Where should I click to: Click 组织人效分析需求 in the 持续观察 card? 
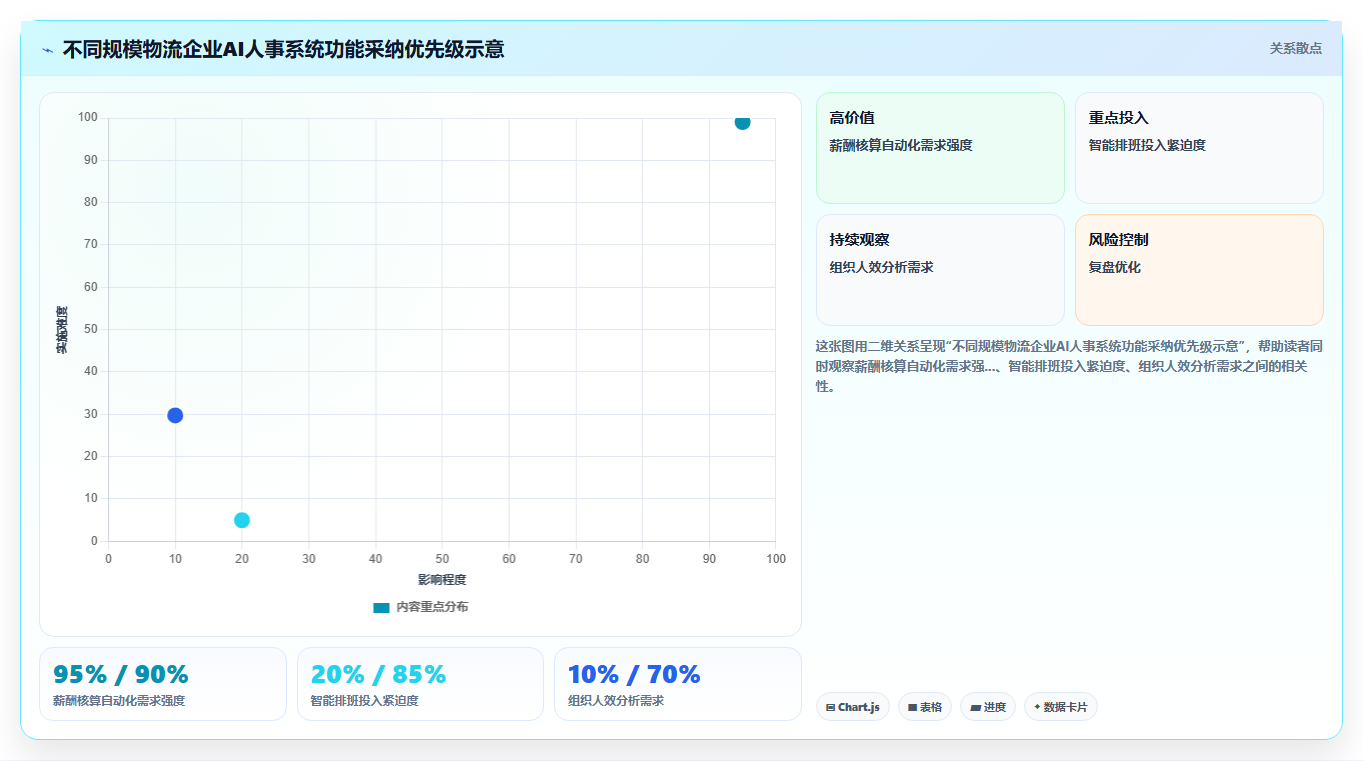881,267
